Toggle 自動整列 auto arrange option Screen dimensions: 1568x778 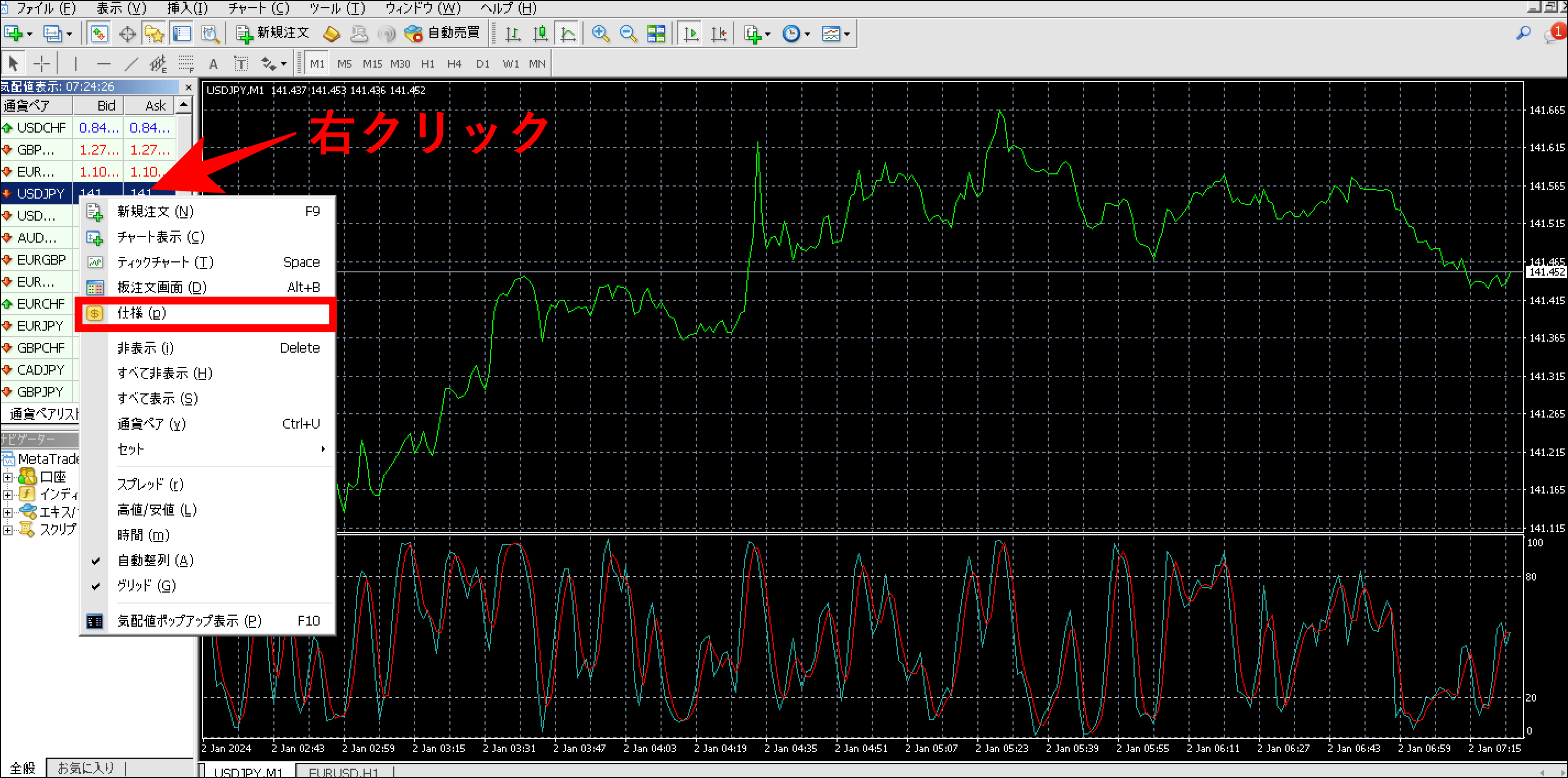pyautogui.click(x=155, y=560)
